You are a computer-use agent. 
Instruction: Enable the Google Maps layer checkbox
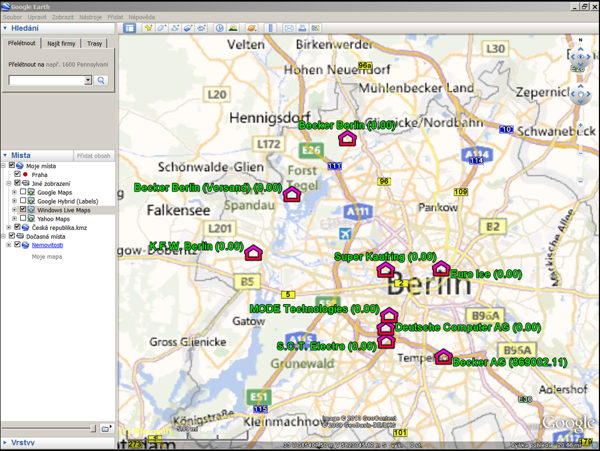tap(23, 192)
